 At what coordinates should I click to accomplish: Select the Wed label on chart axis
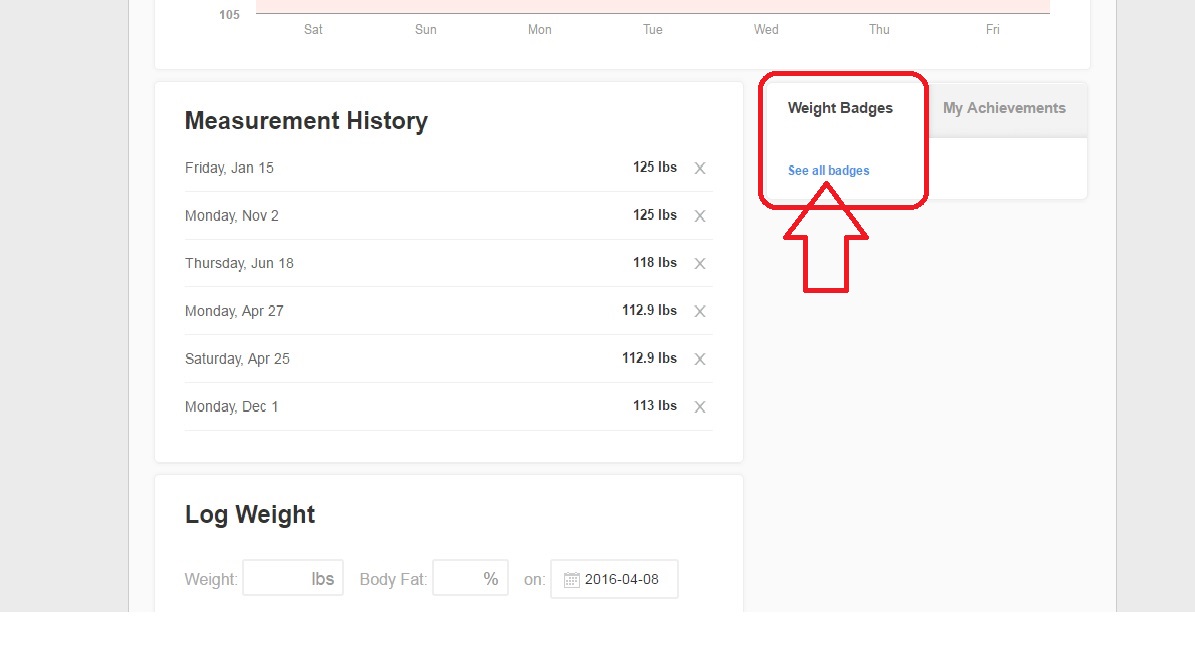pyautogui.click(x=766, y=30)
